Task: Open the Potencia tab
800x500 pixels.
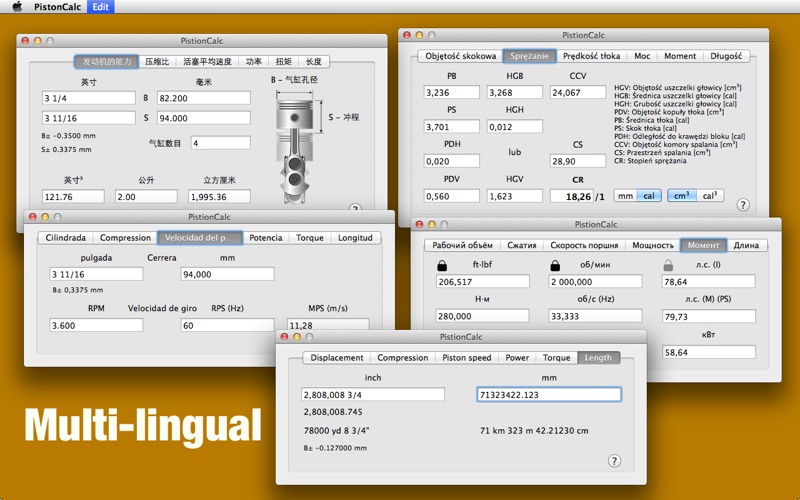Action: pos(266,238)
